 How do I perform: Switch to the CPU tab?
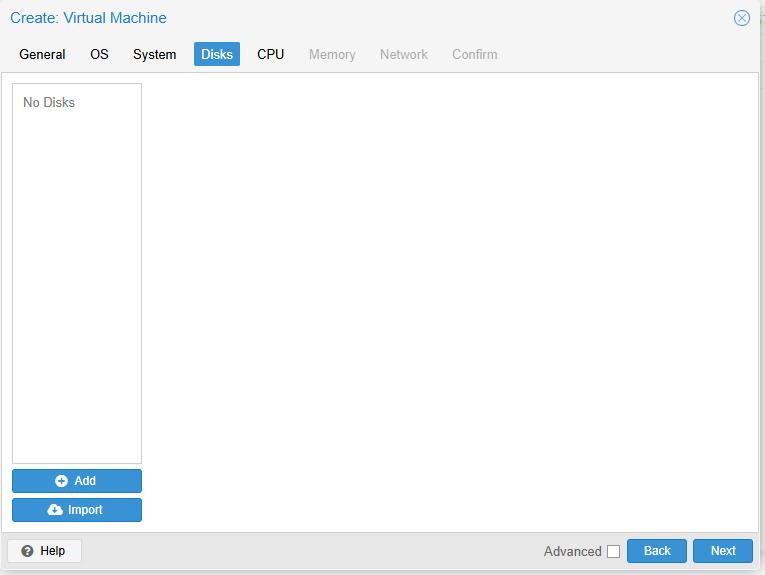coord(270,54)
